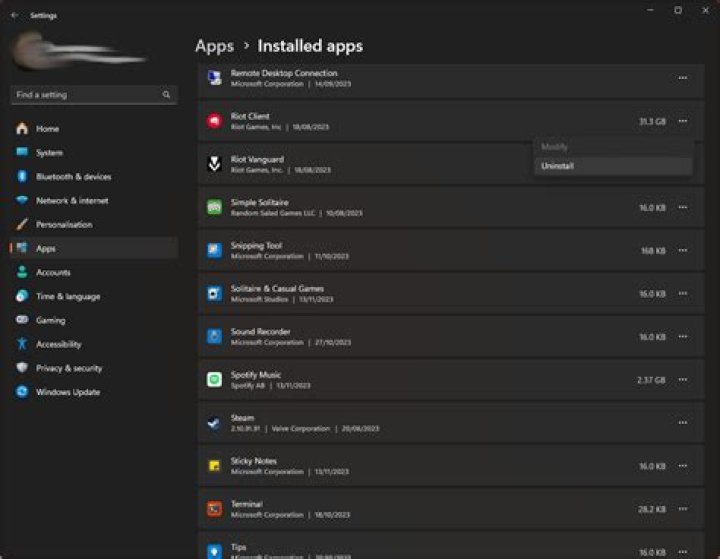Click the 168 KB size of Snipping Tool

click(653, 250)
